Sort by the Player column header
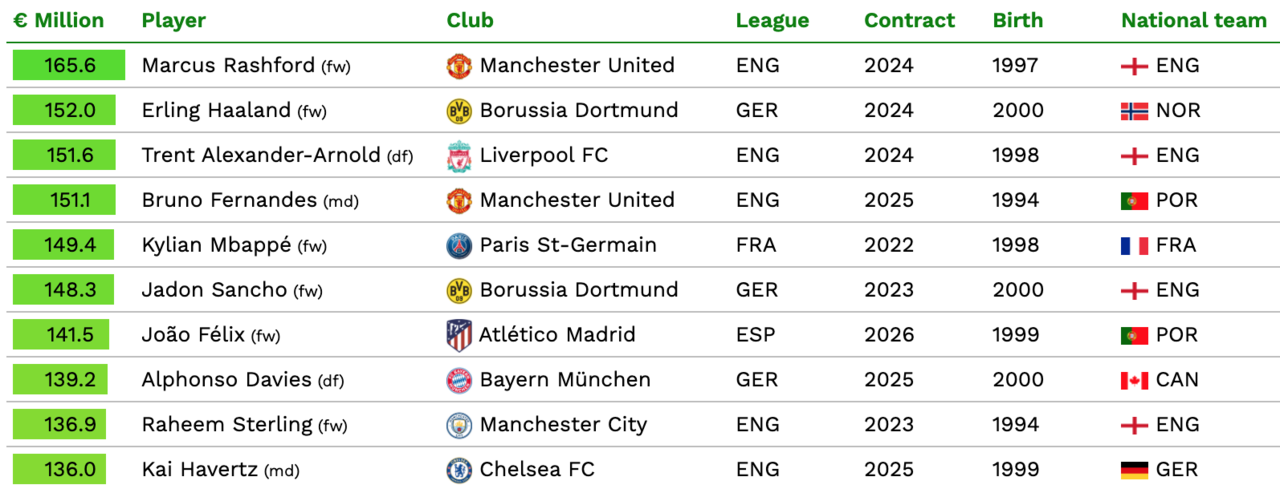The image size is (1280, 489). coord(174,20)
